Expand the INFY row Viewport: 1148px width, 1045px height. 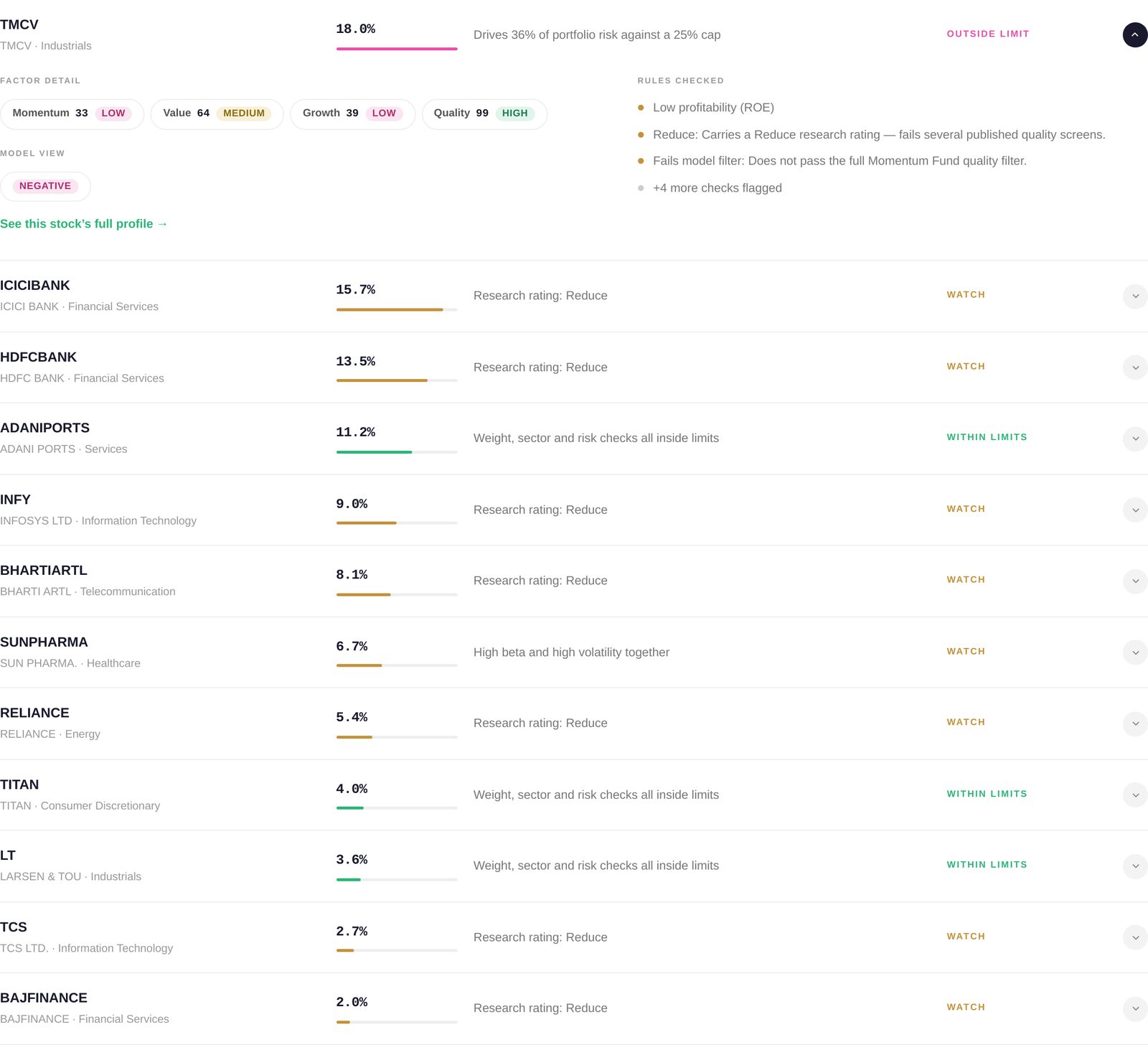click(x=1134, y=510)
